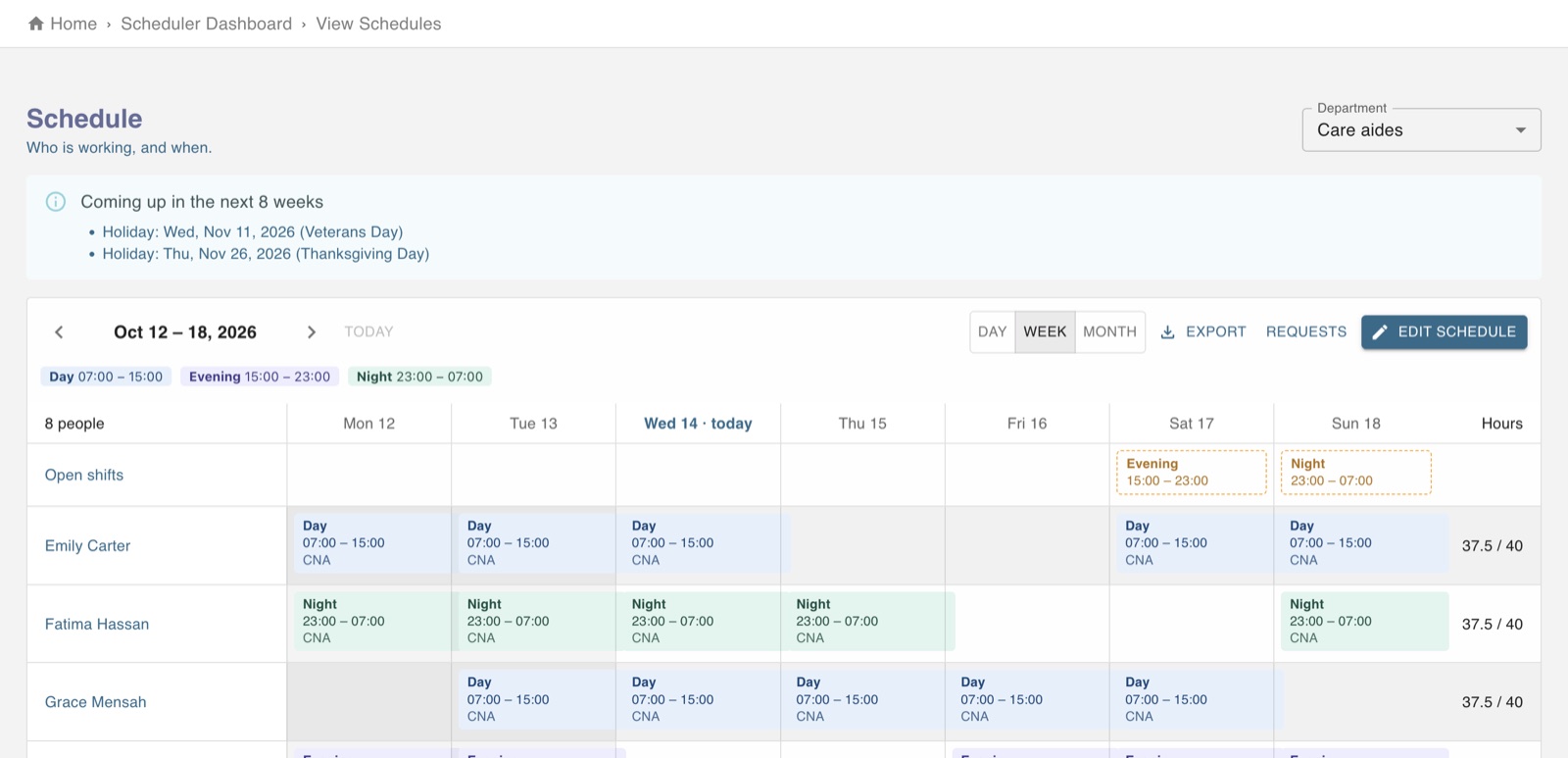The image size is (1568, 758).
Task: Switch to Month view
Action: [1109, 332]
